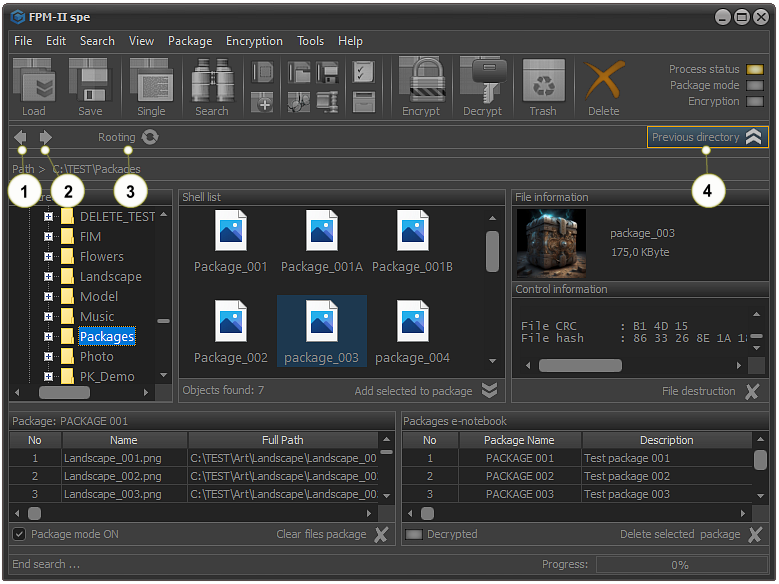The image size is (779, 584).
Task: Toggle the Package mode ON checkbox
Action: pos(19,534)
